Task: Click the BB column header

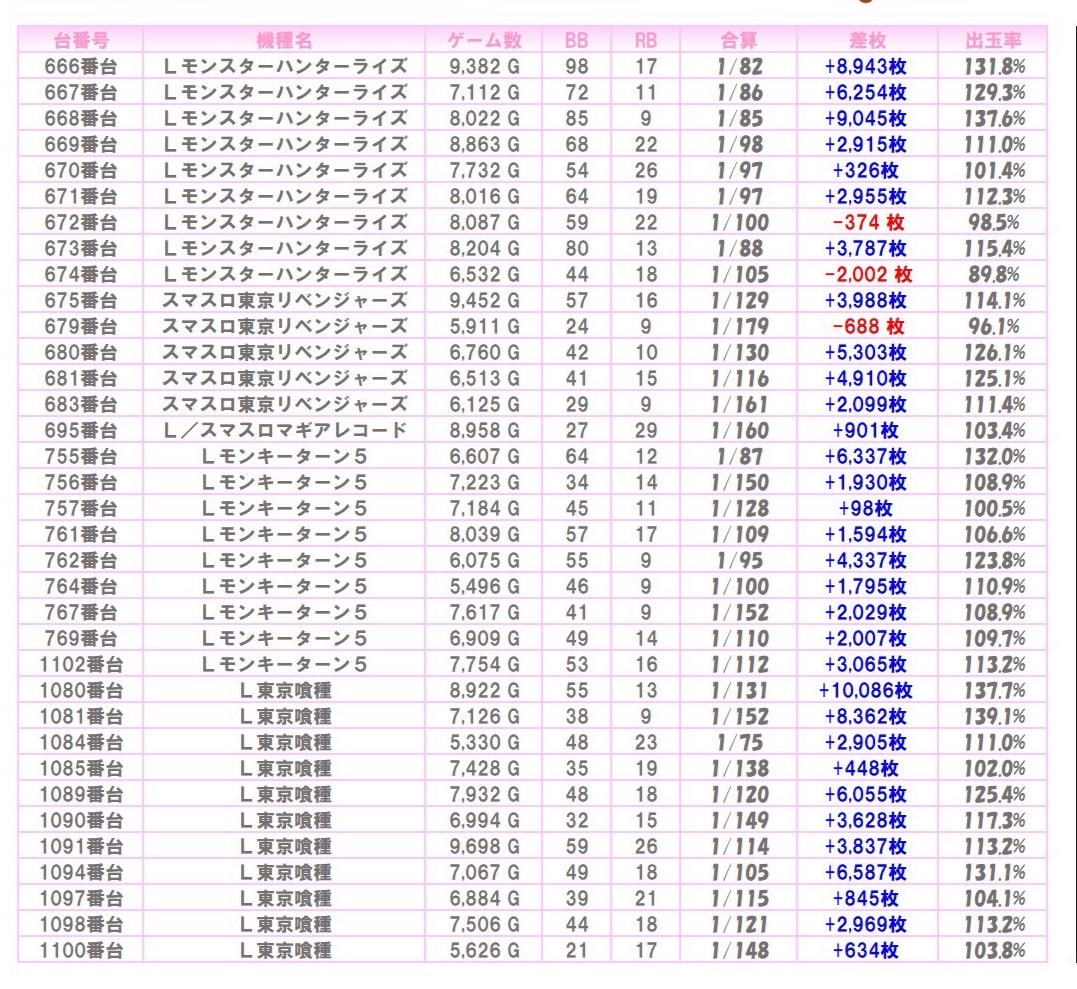Action: point(576,40)
